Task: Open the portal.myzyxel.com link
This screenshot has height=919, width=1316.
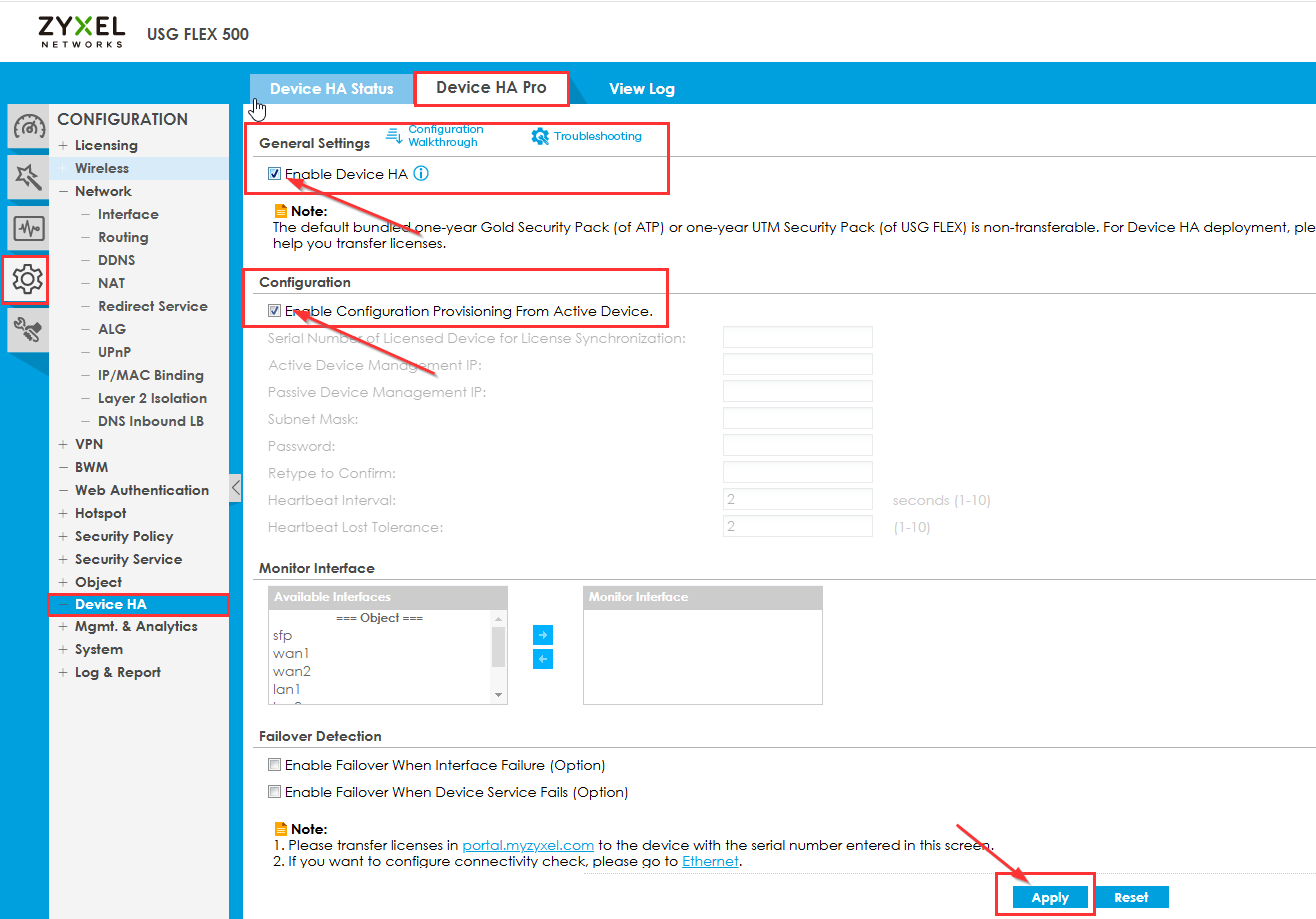Action: [528, 845]
